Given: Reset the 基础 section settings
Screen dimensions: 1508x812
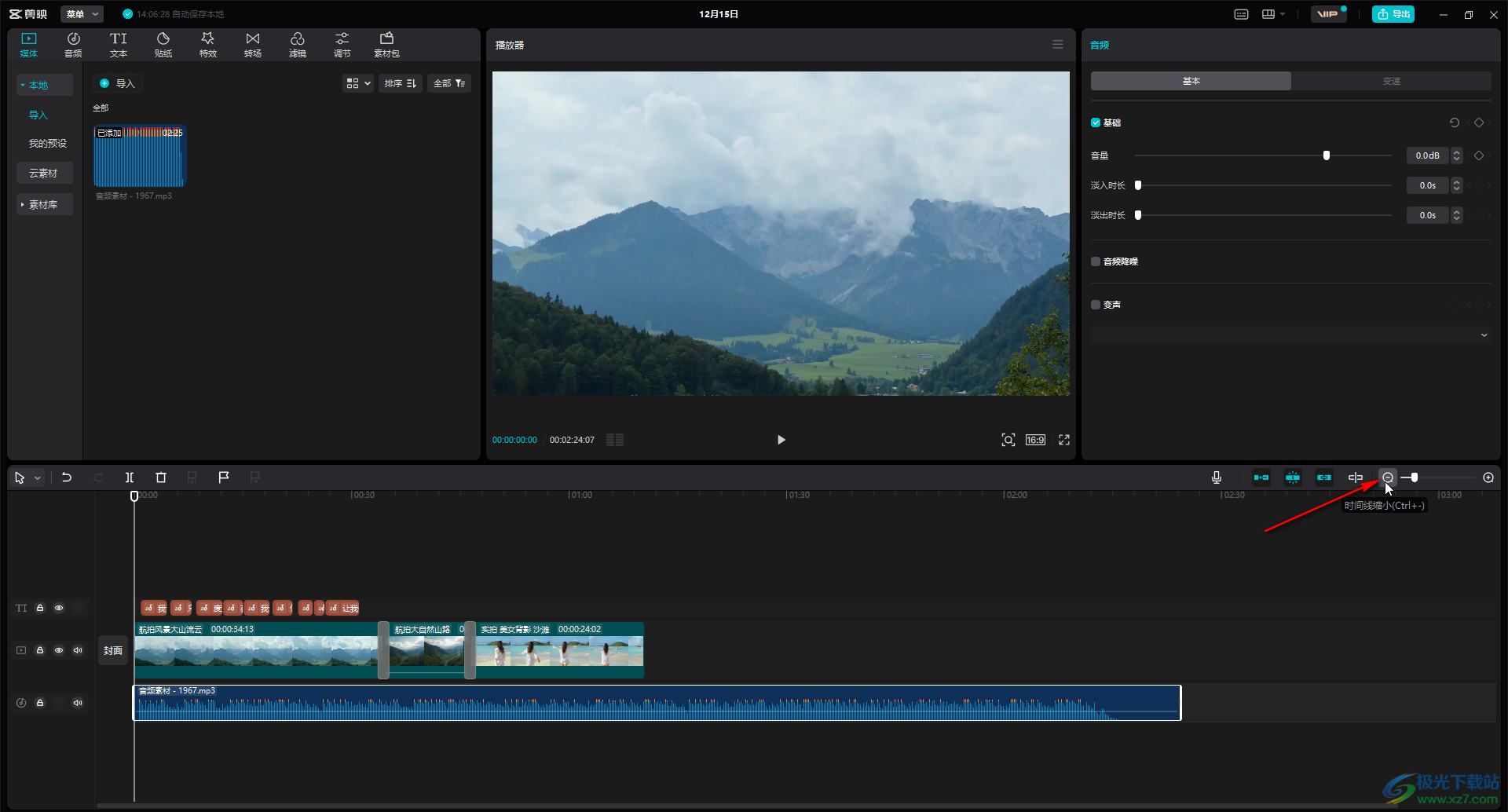Looking at the screenshot, I should coord(1455,123).
